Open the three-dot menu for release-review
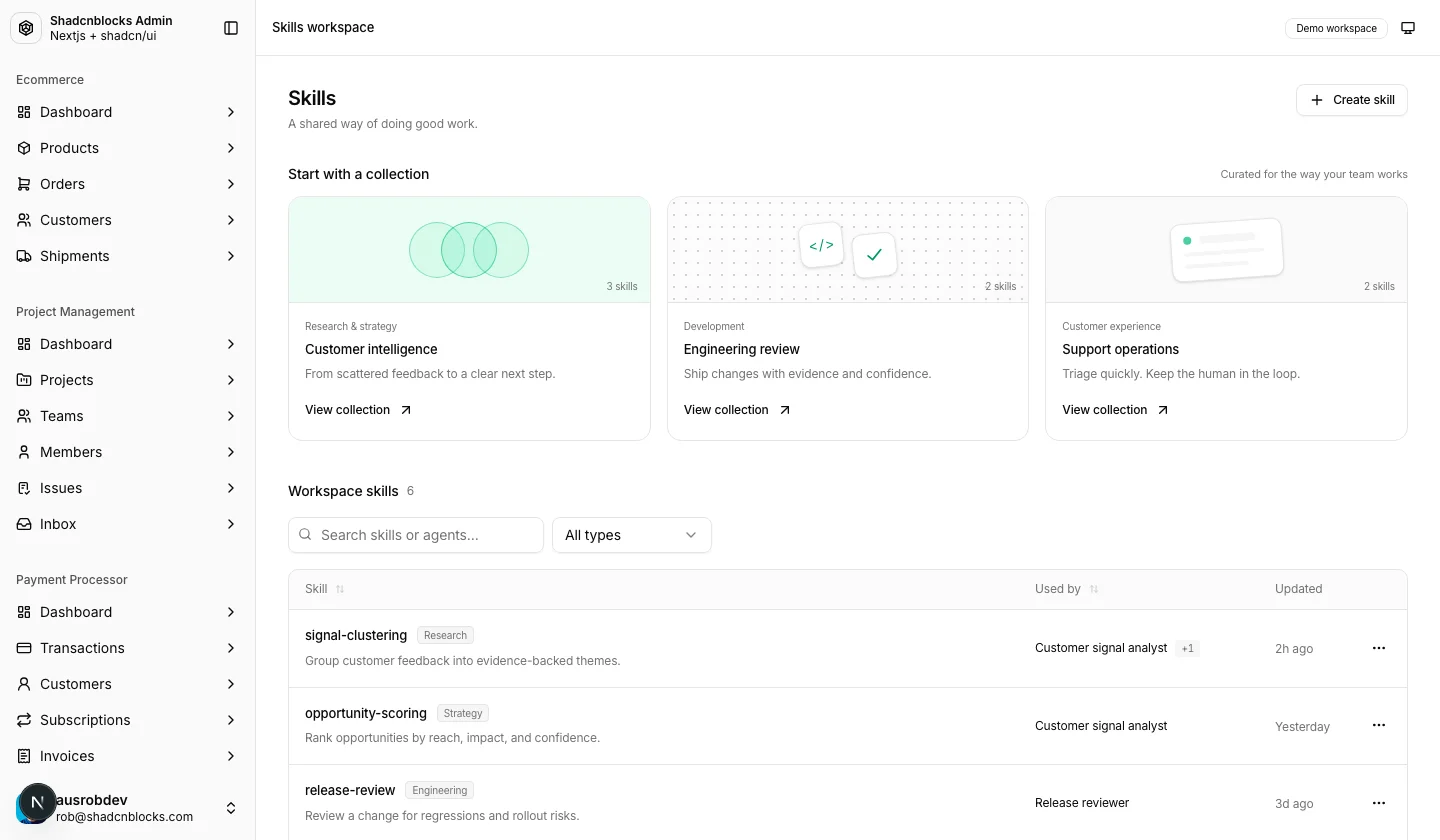 pos(1379,803)
